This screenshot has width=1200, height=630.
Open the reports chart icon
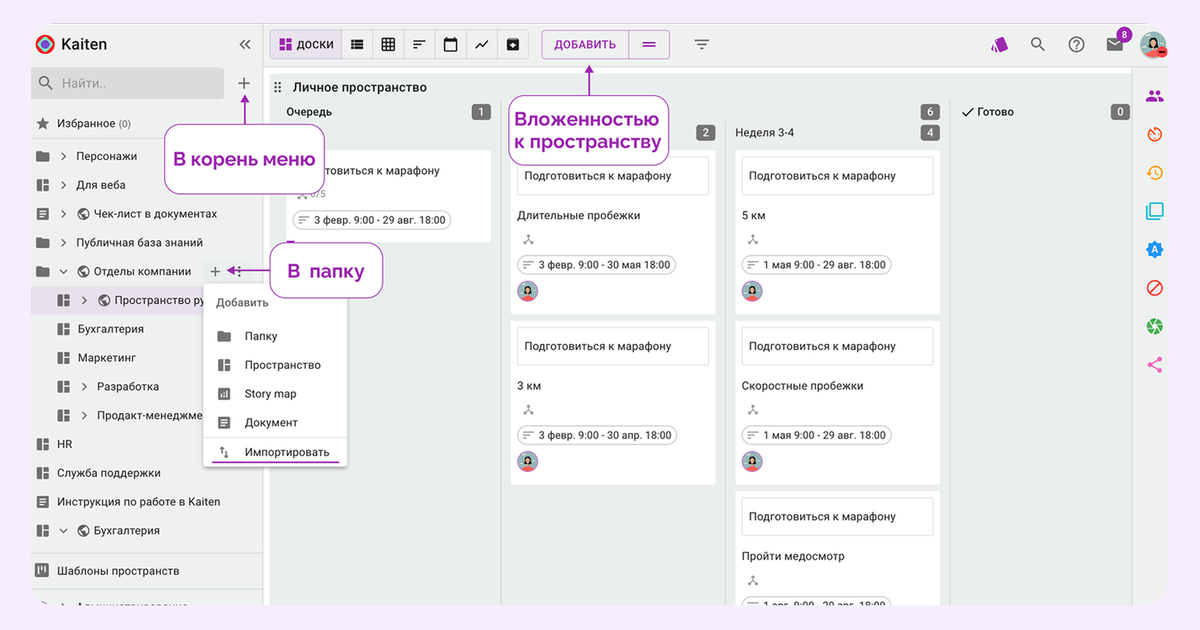481,44
